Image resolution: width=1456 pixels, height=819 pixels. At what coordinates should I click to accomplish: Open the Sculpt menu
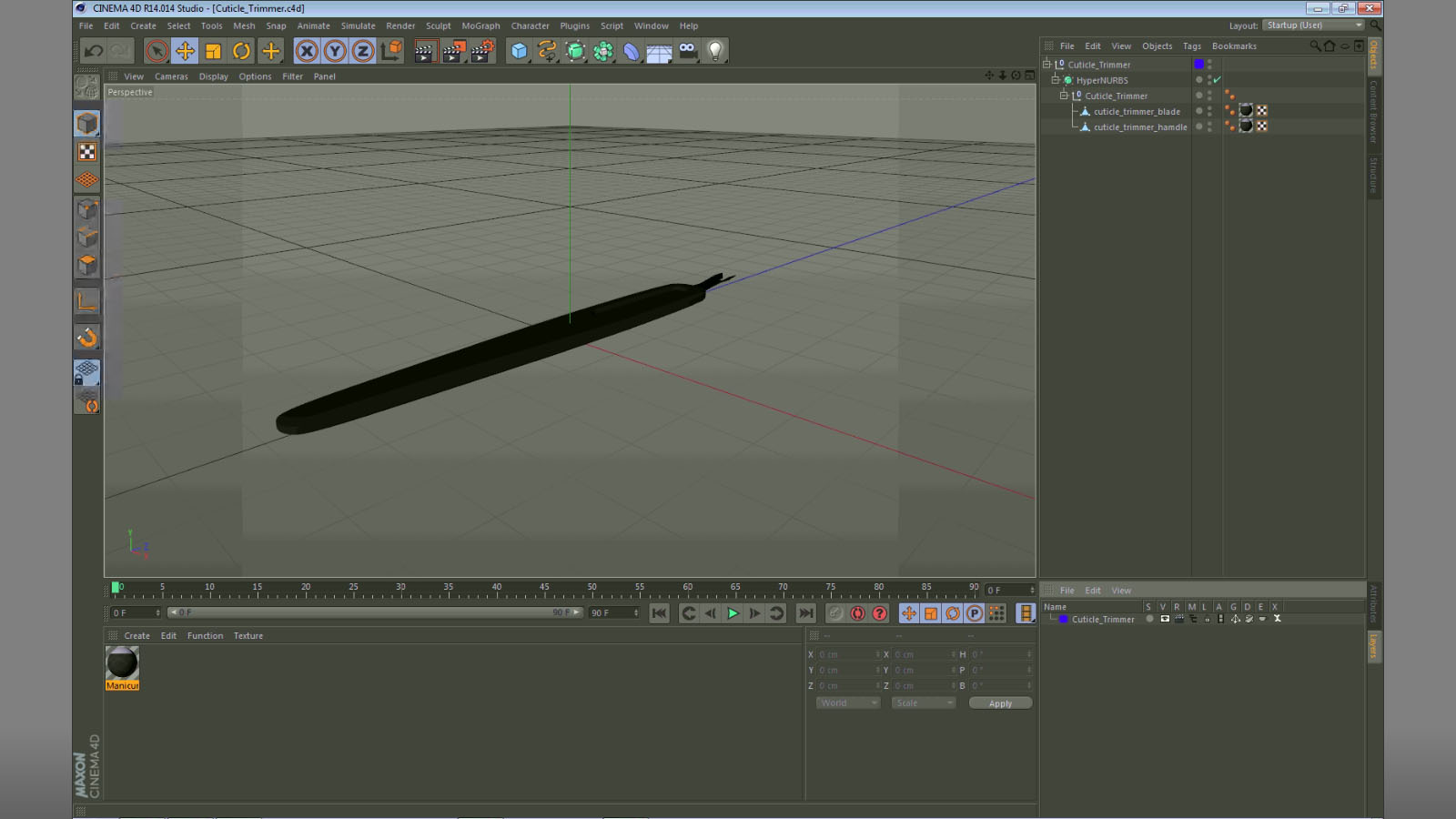[438, 25]
